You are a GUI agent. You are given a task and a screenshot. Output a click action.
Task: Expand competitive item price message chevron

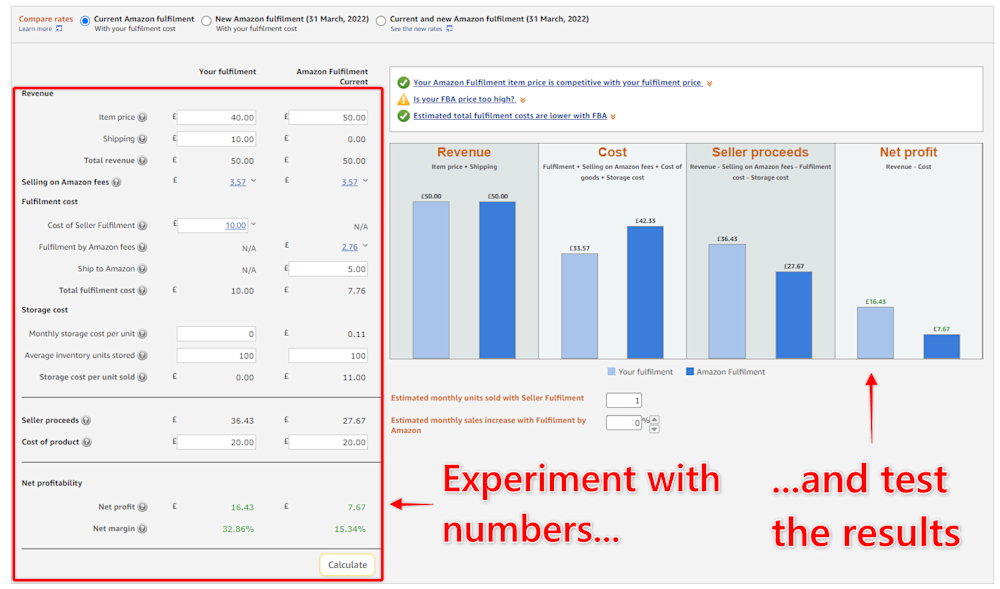click(710, 84)
